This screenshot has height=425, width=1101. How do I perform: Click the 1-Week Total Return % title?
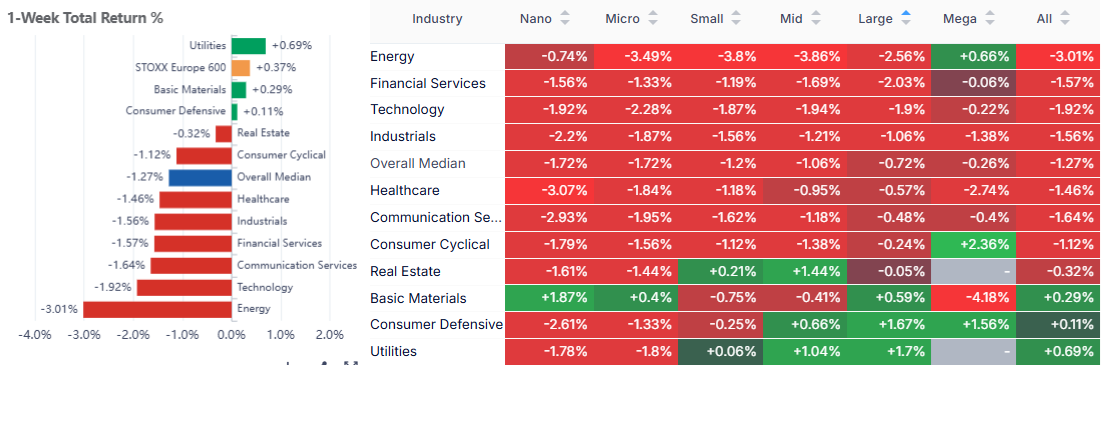click(x=85, y=18)
